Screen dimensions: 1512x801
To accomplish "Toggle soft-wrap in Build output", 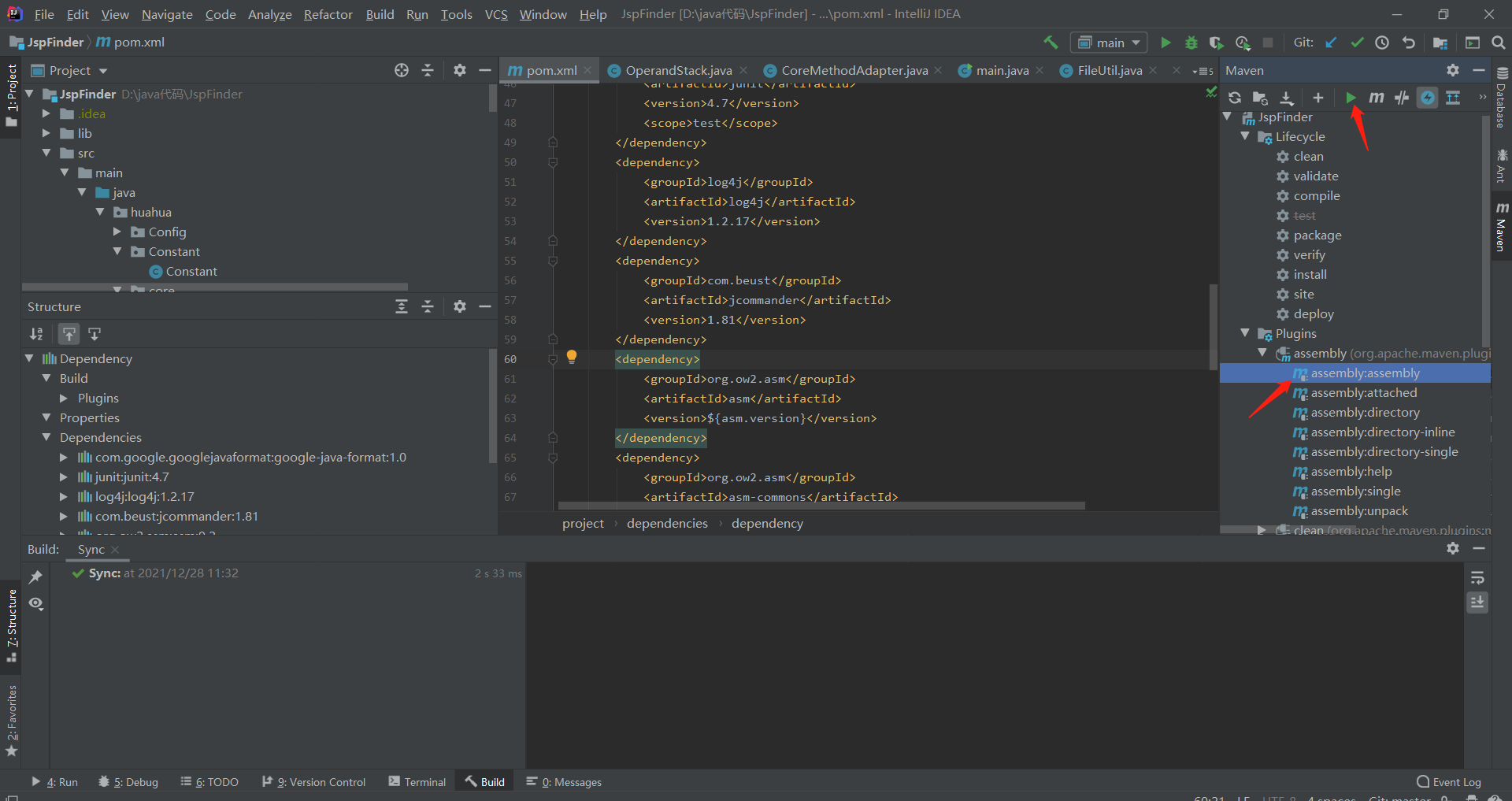I will click(1477, 577).
